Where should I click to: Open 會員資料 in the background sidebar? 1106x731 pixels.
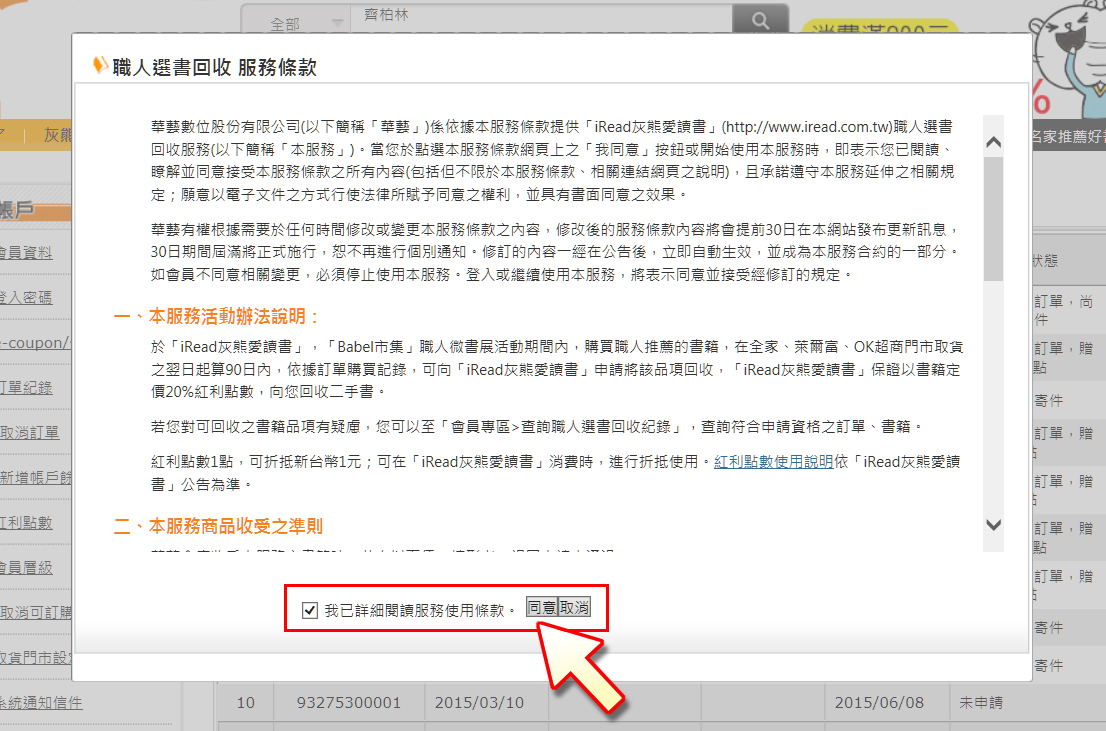[26, 253]
